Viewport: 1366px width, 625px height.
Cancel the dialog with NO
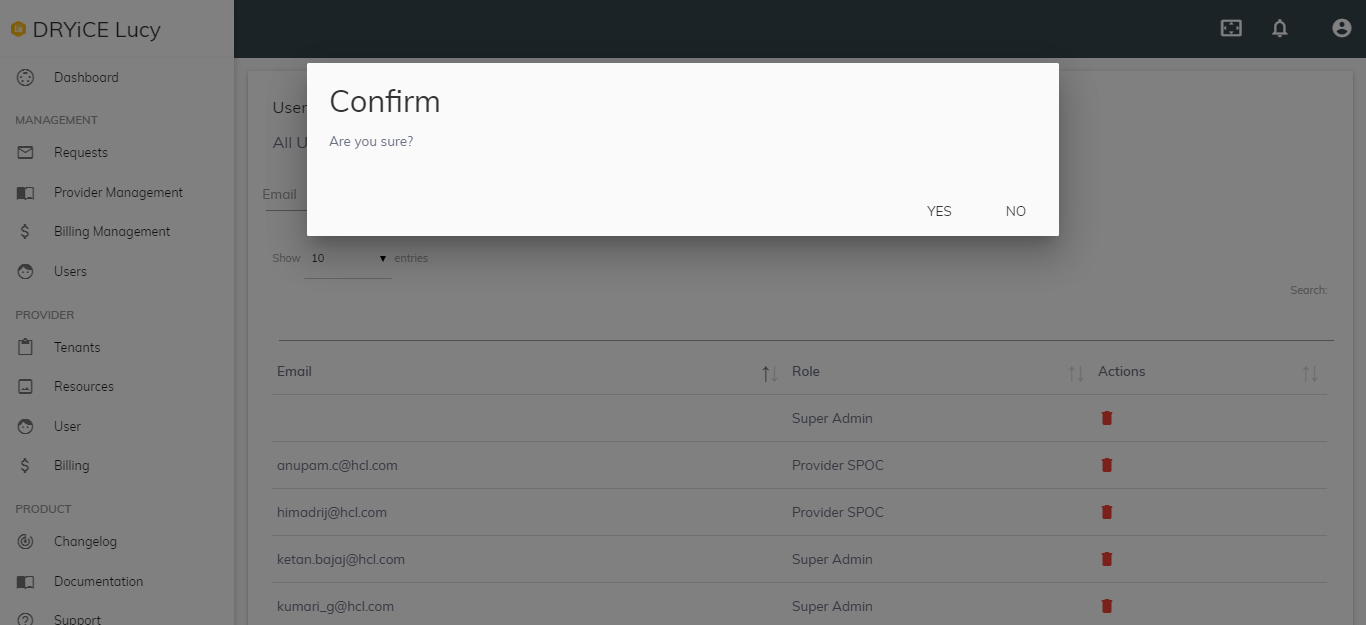pyautogui.click(x=1016, y=211)
